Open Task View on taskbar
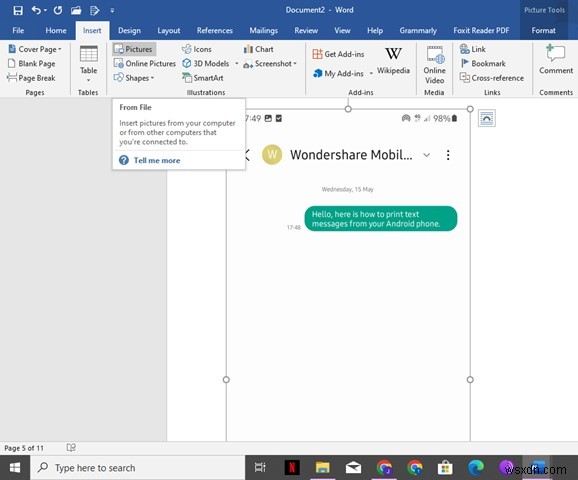 pyautogui.click(x=260, y=468)
